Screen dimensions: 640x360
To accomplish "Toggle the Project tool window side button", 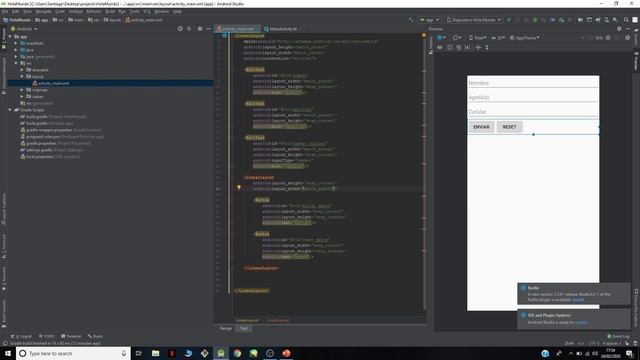I will [4, 38].
